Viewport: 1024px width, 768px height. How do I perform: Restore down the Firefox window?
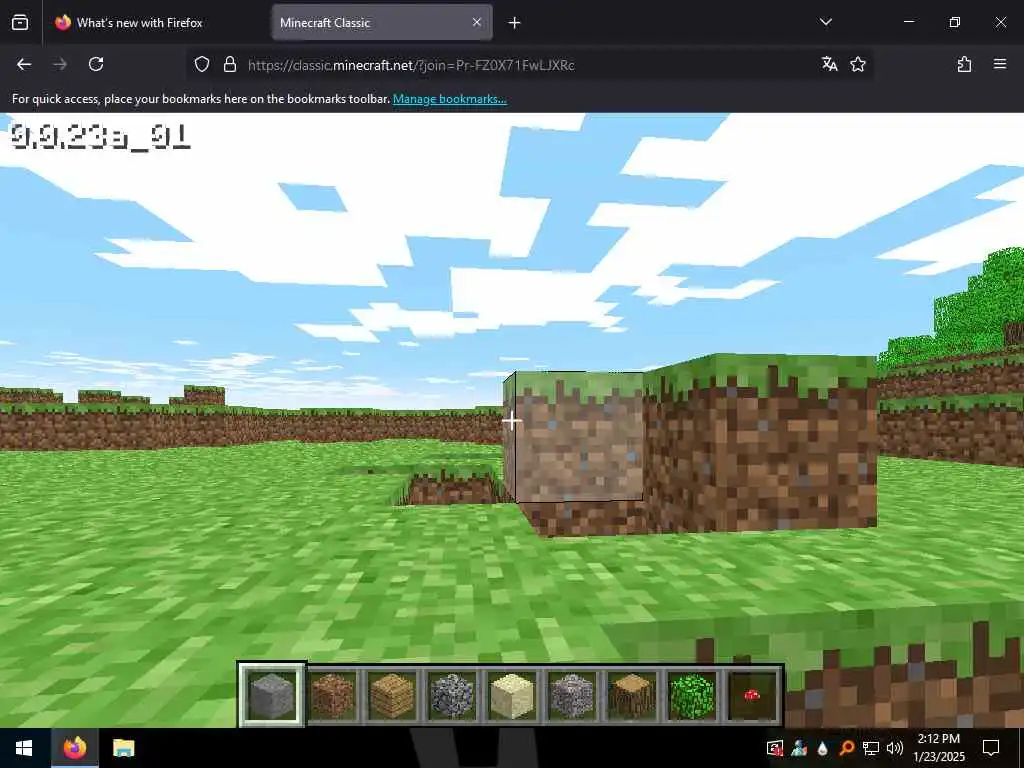[x=955, y=22]
